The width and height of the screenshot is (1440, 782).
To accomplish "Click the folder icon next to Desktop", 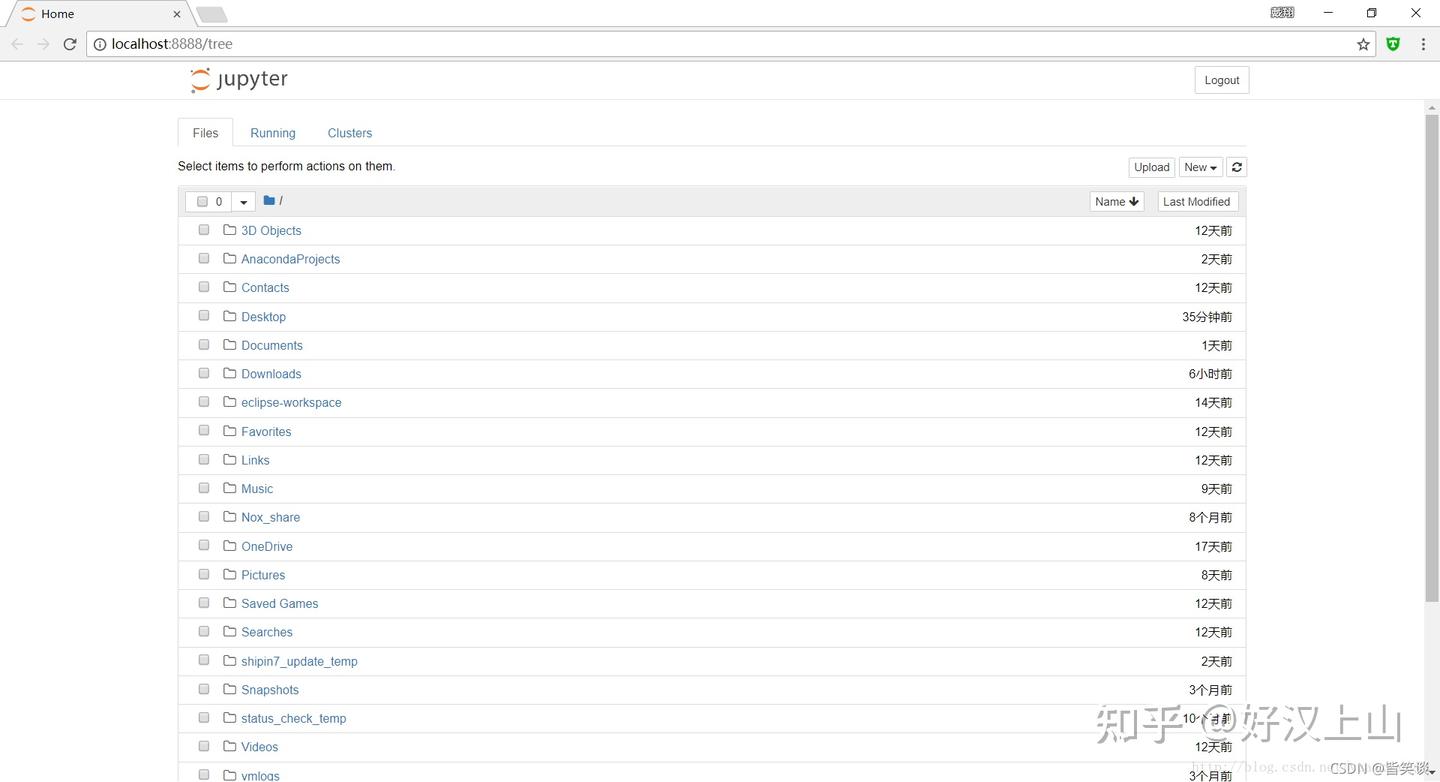I will click(x=230, y=316).
